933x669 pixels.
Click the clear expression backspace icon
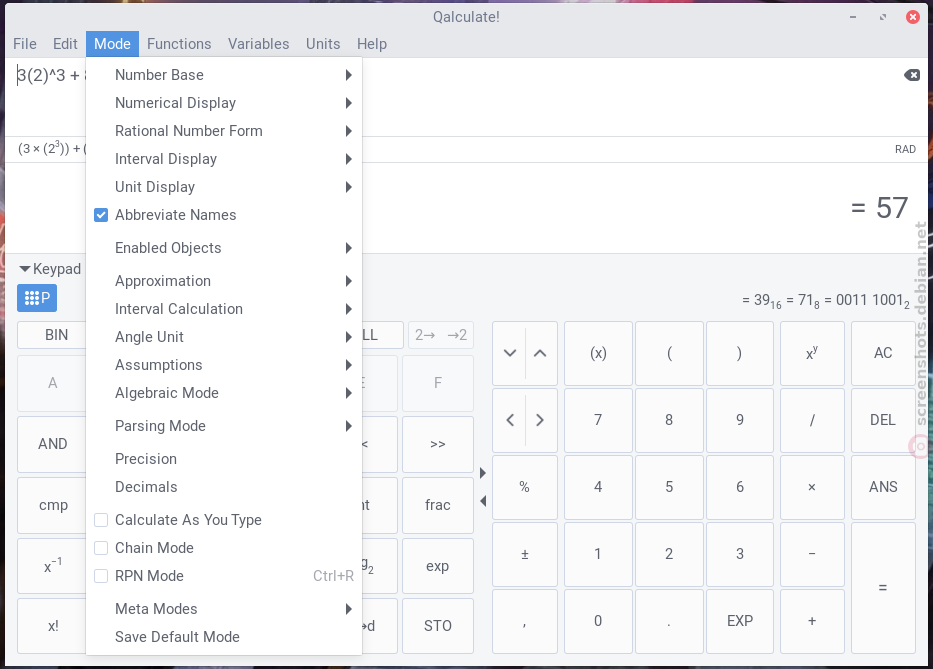tap(912, 75)
